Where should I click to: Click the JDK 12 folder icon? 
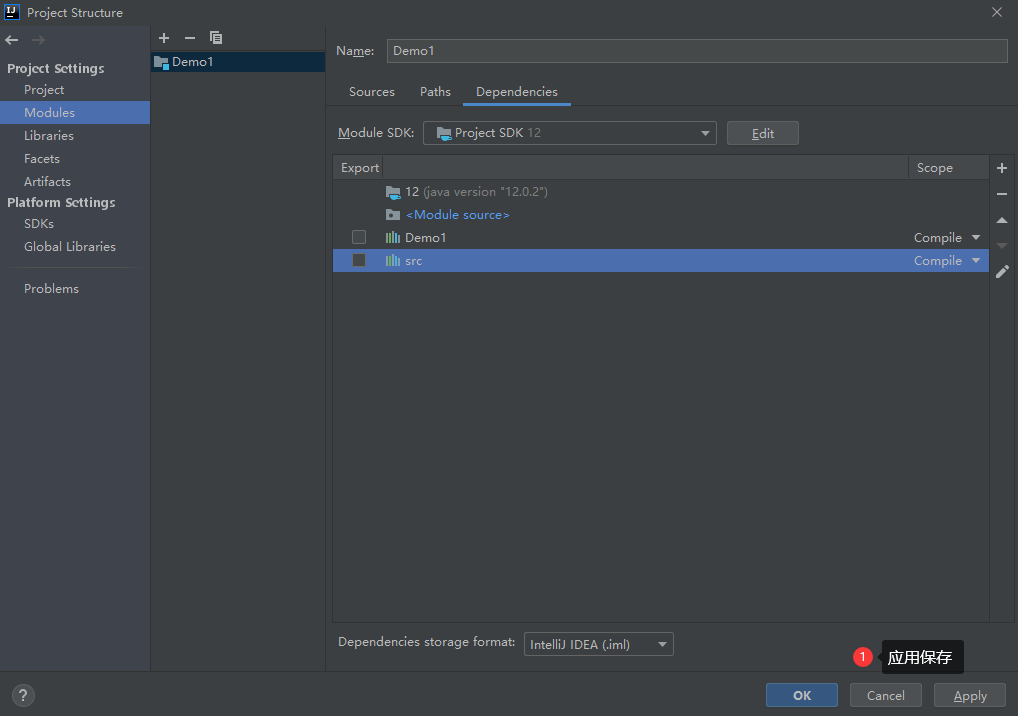[x=393, y=192]
